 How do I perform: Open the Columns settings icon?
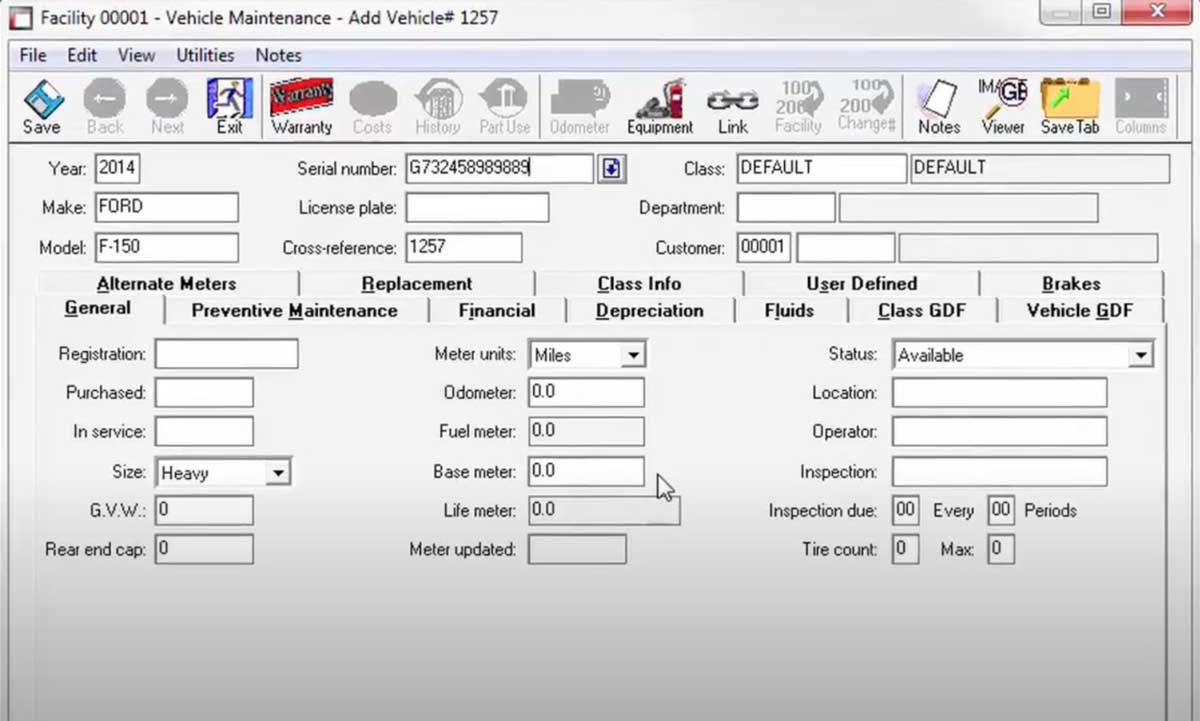[x=1139, y=106]
